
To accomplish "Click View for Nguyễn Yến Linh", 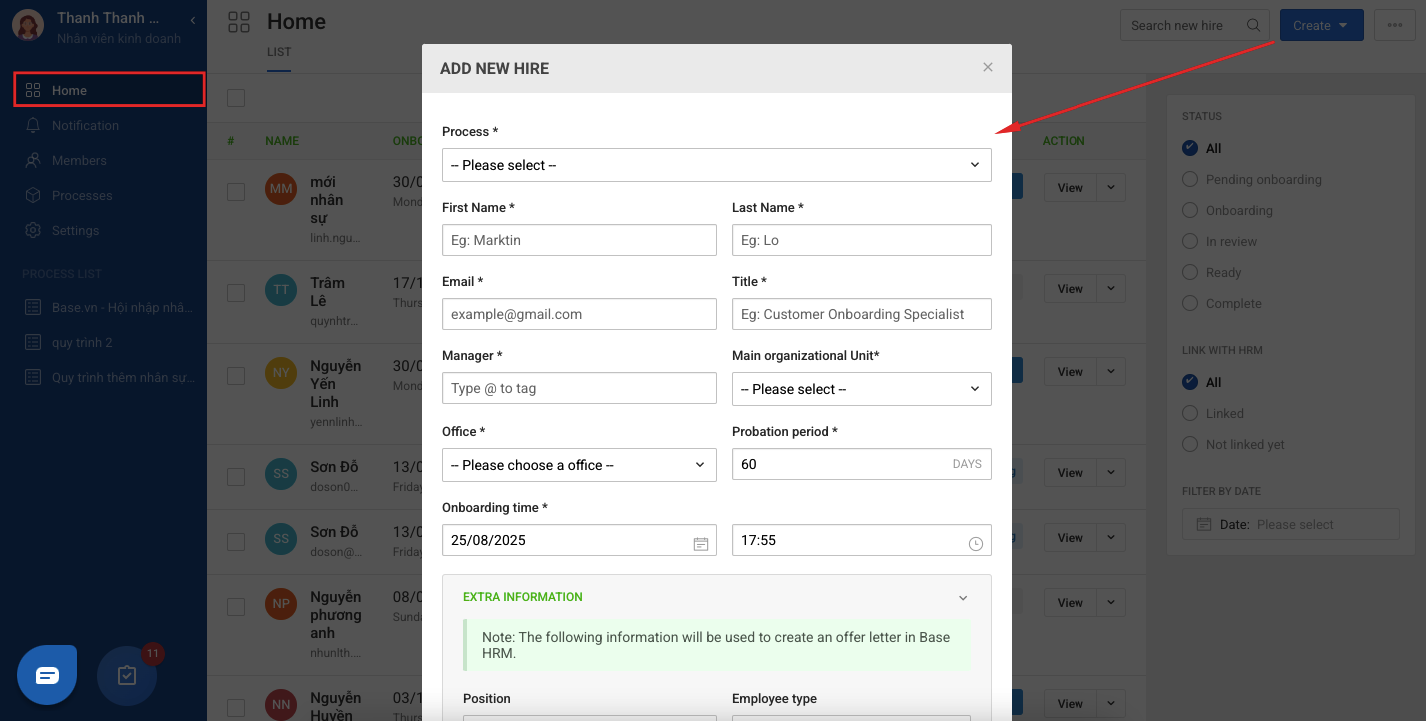I will click(x=1070, y=372).
